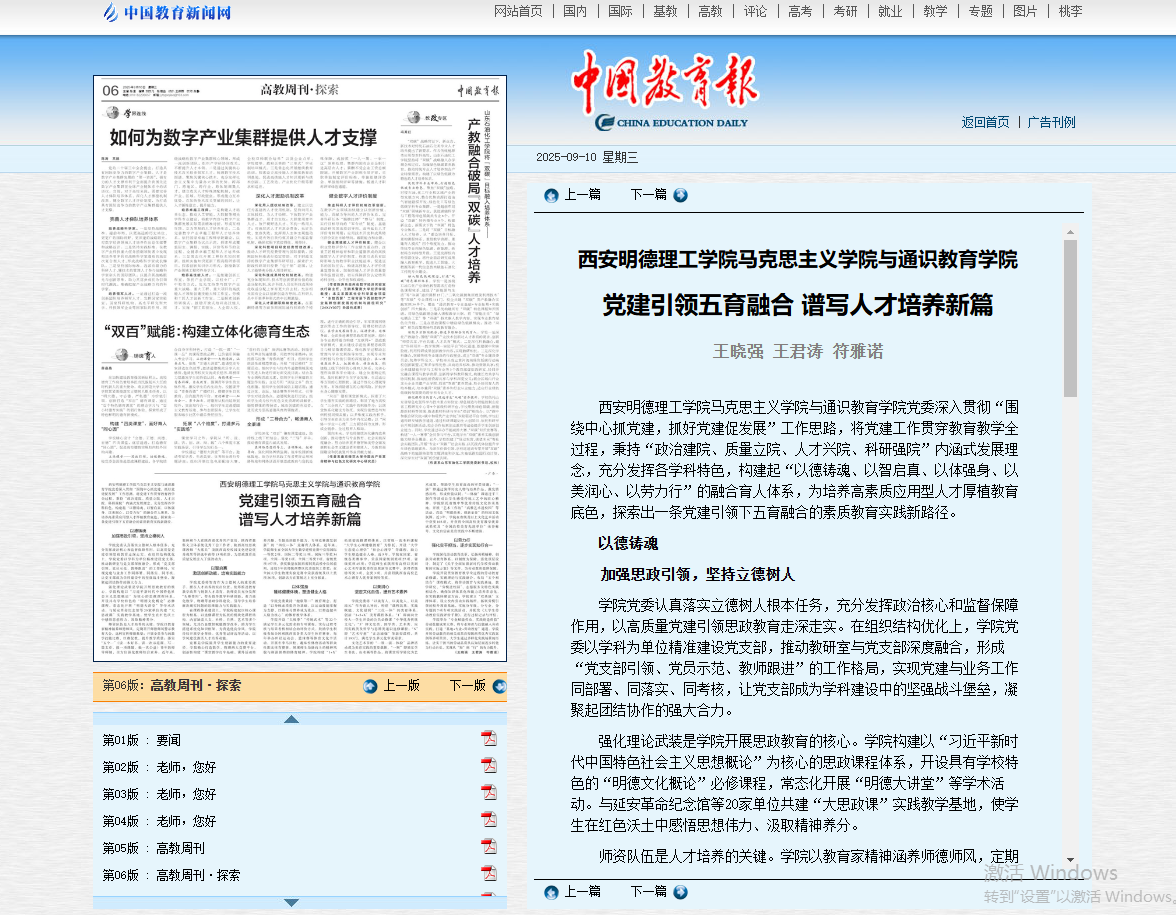Open PDF icon for 第05版 高教周刊
Viewport: 1176px width, 915px height.
coord(489,847)
